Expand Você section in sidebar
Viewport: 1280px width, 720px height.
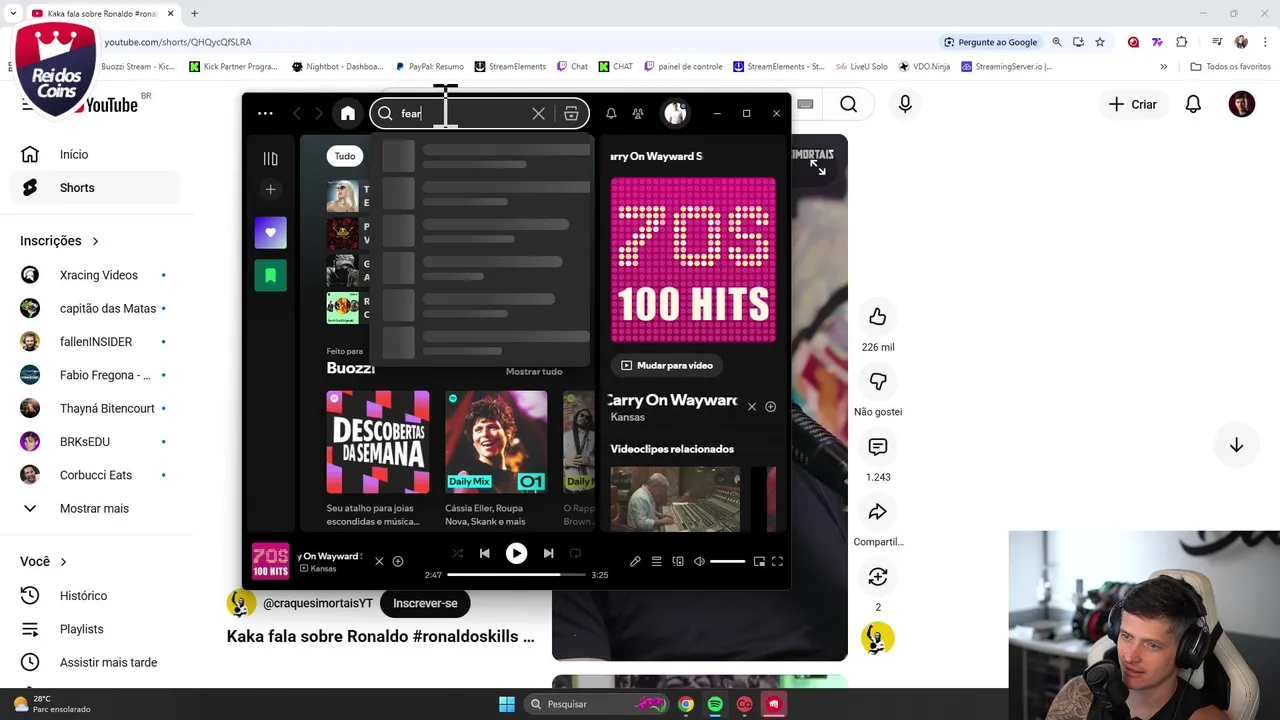coord(63,562)
